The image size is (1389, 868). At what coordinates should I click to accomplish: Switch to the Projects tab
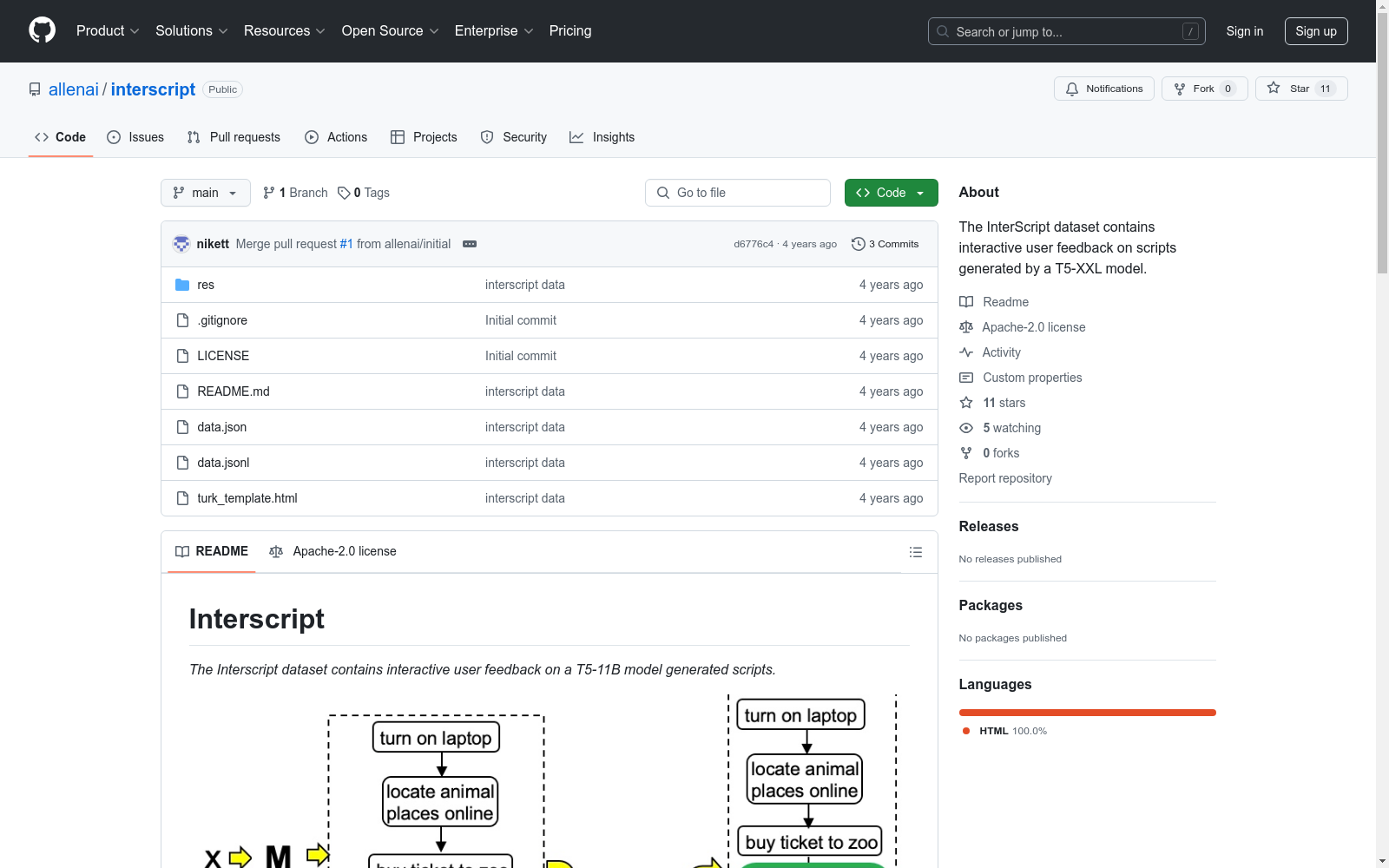pos(424,137)
